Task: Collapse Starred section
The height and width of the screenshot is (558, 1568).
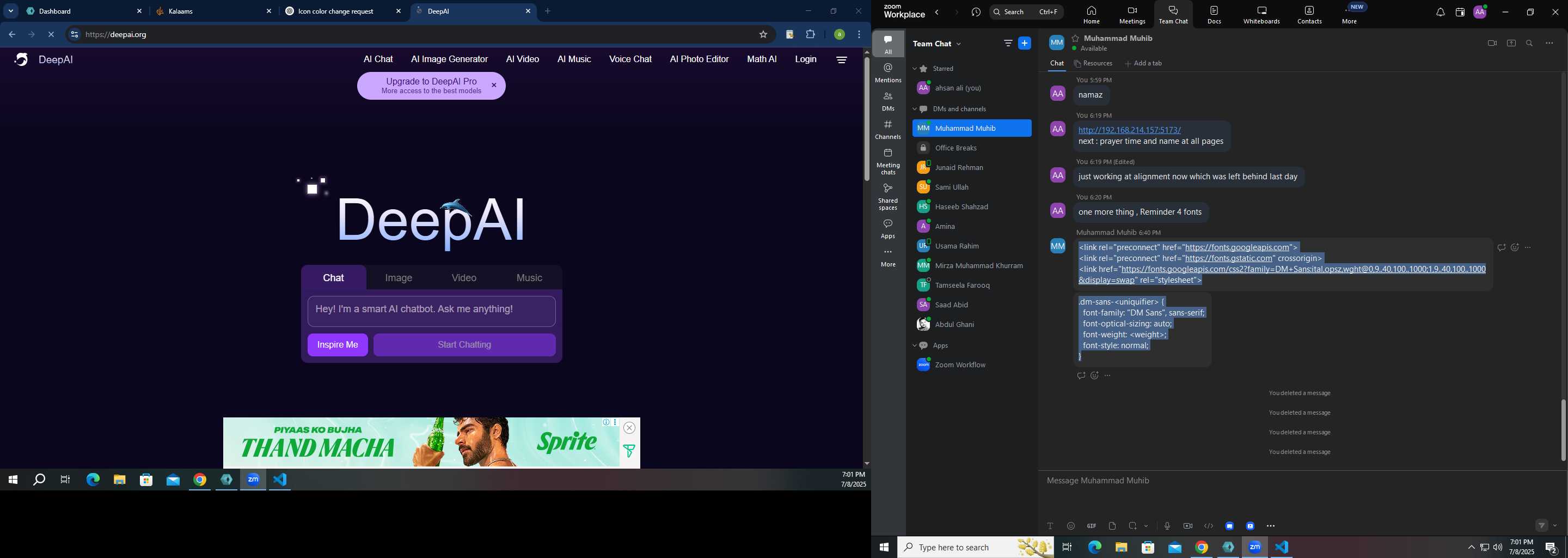Action: tap(914, 69)
